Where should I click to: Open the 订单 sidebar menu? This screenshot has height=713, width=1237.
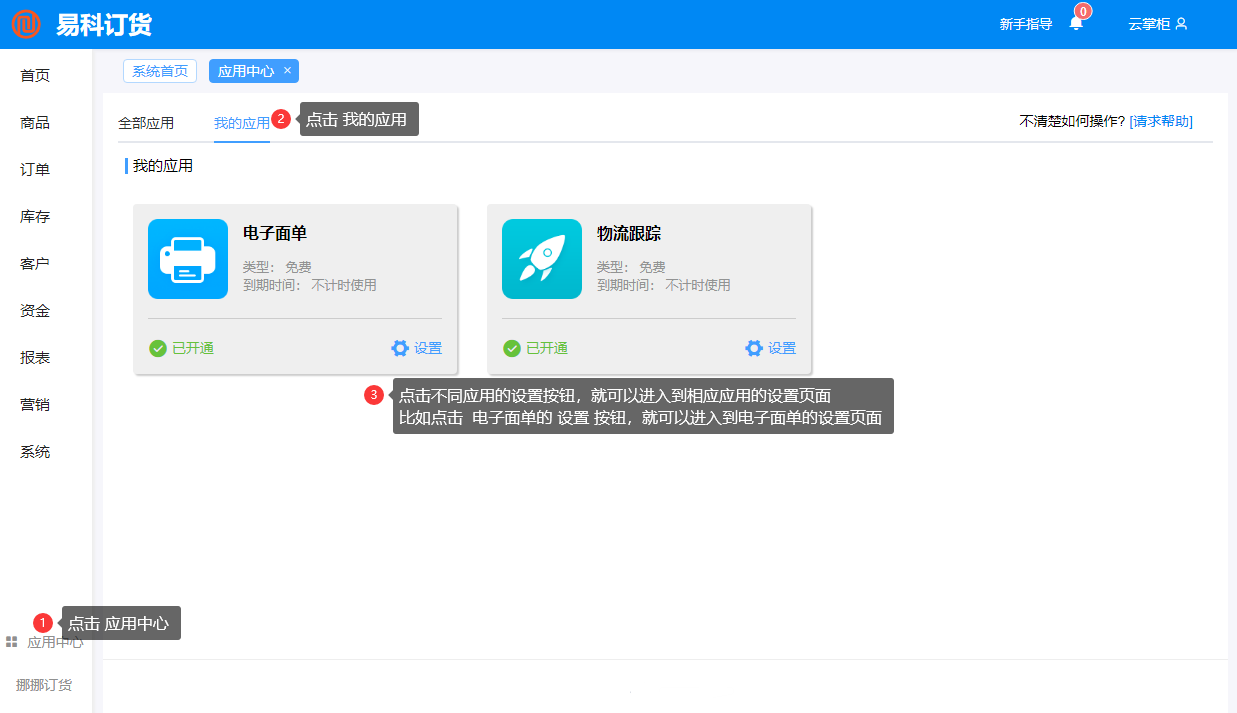coord(35,170)
